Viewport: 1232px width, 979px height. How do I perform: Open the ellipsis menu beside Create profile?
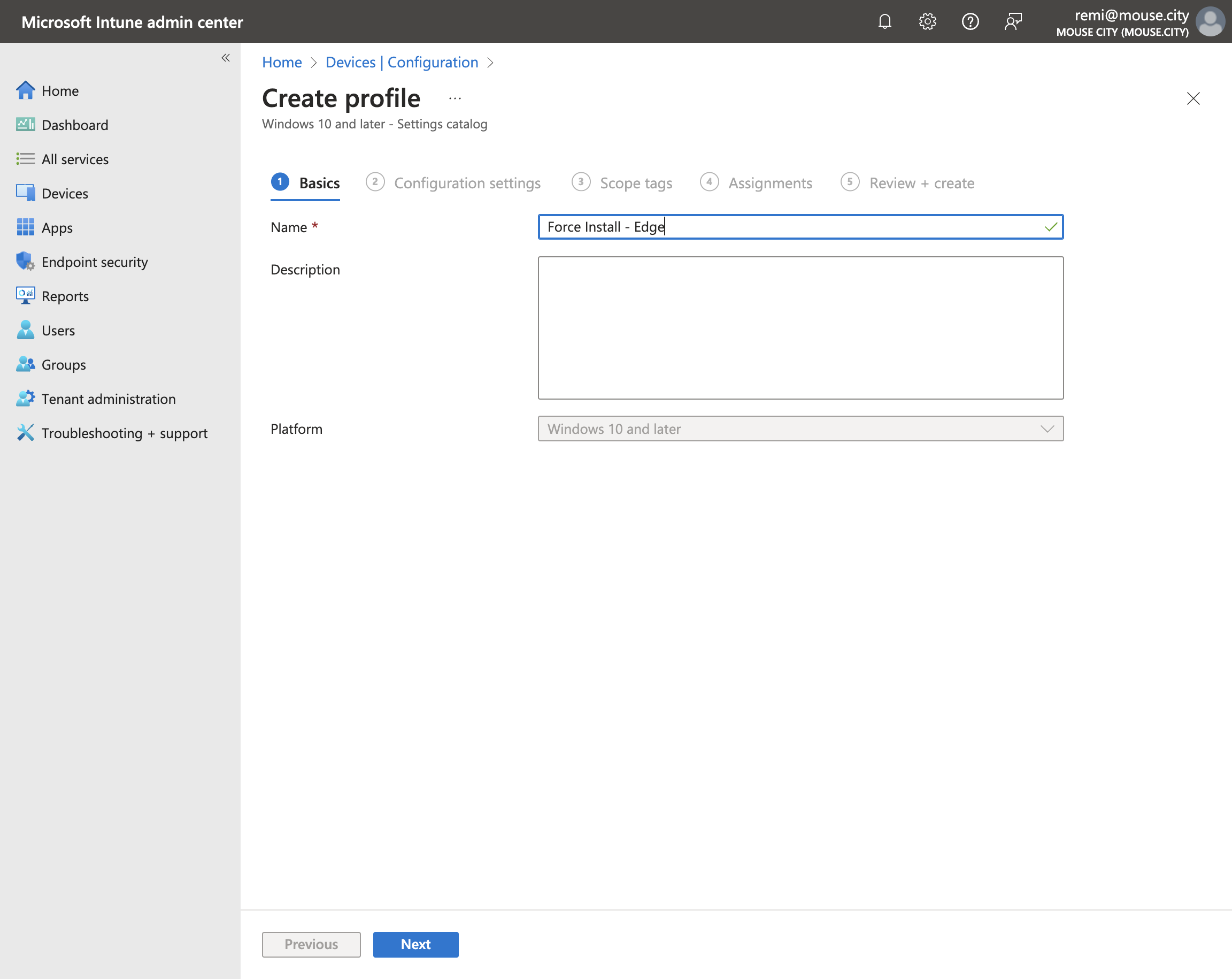pyautogui.click(x=455, y=98)
